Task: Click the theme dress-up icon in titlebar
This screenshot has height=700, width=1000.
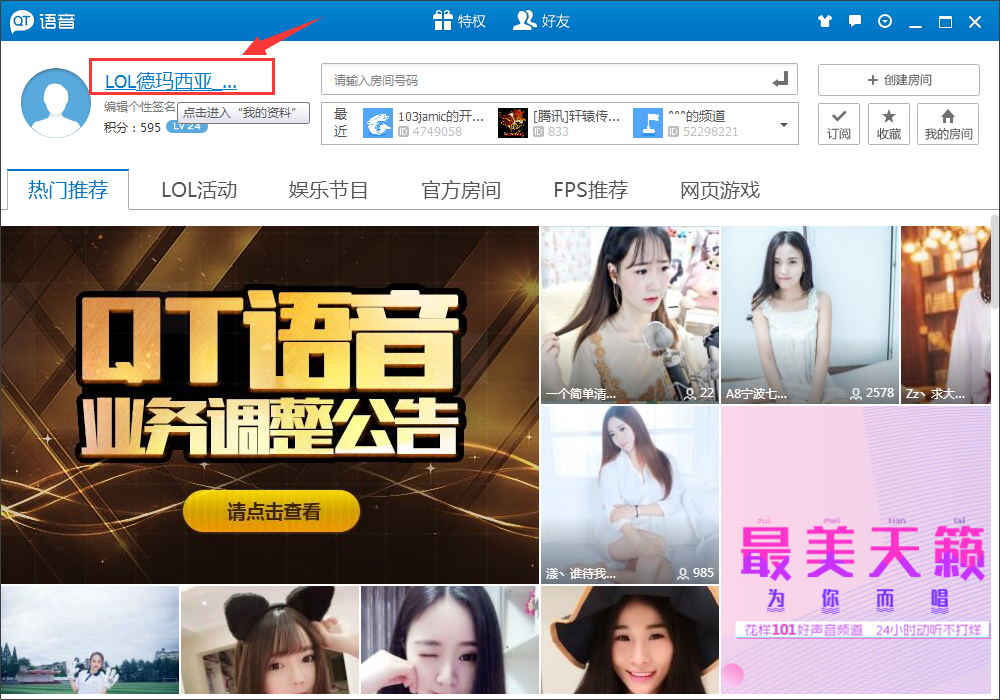Action: [x=824, y=20]
